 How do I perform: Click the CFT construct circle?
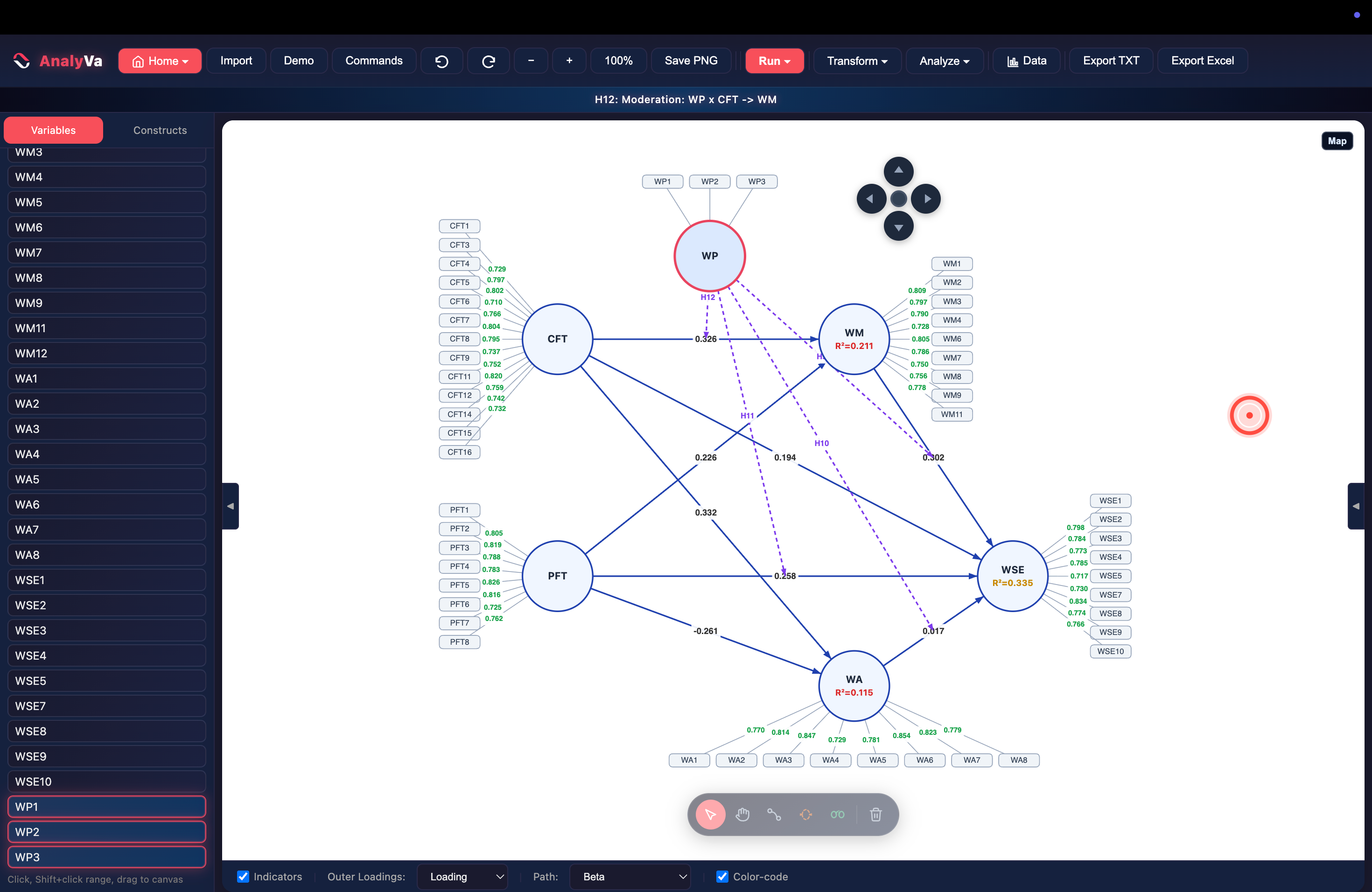point(557,339)
